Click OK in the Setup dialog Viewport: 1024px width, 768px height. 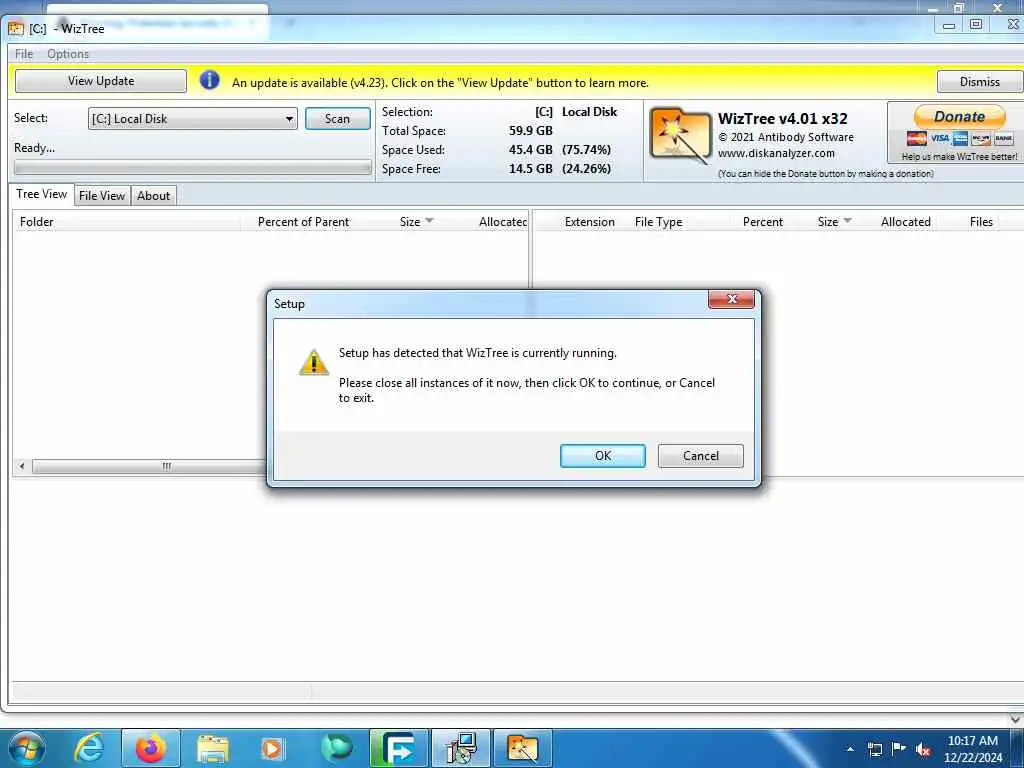[x=602, y=456]
